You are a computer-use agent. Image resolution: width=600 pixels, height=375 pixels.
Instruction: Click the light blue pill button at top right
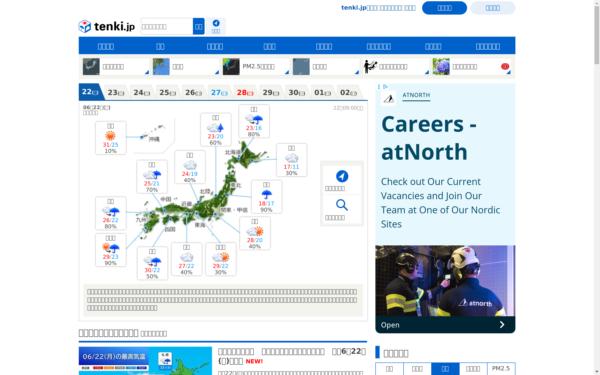pos(492,8)
